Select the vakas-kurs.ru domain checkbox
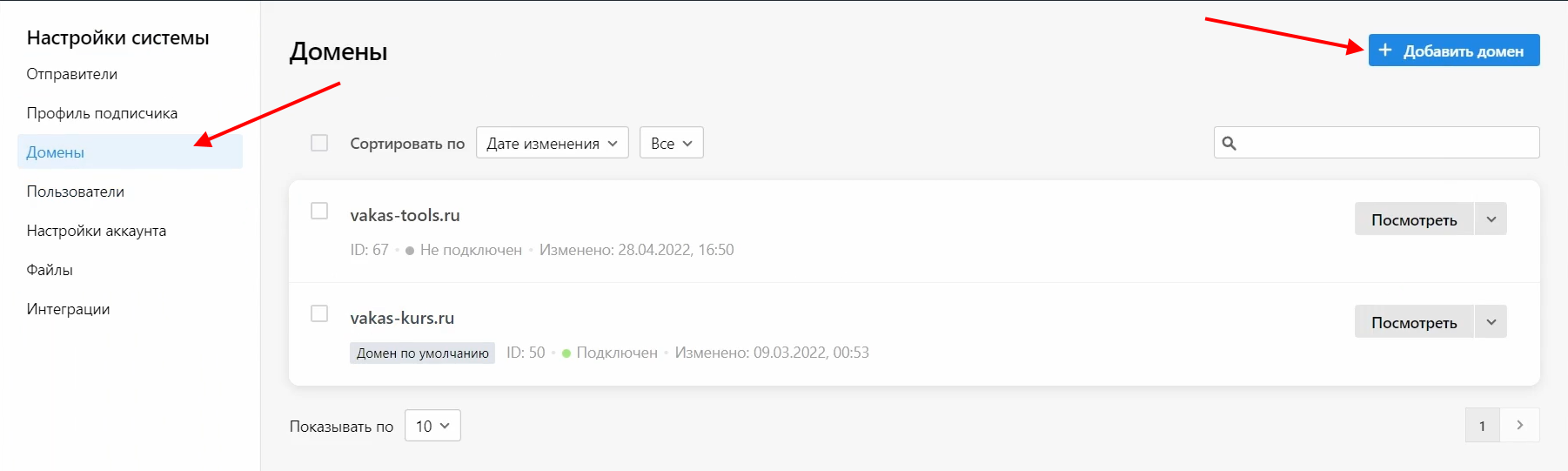 pyautogui.click(x=319, y=313)
